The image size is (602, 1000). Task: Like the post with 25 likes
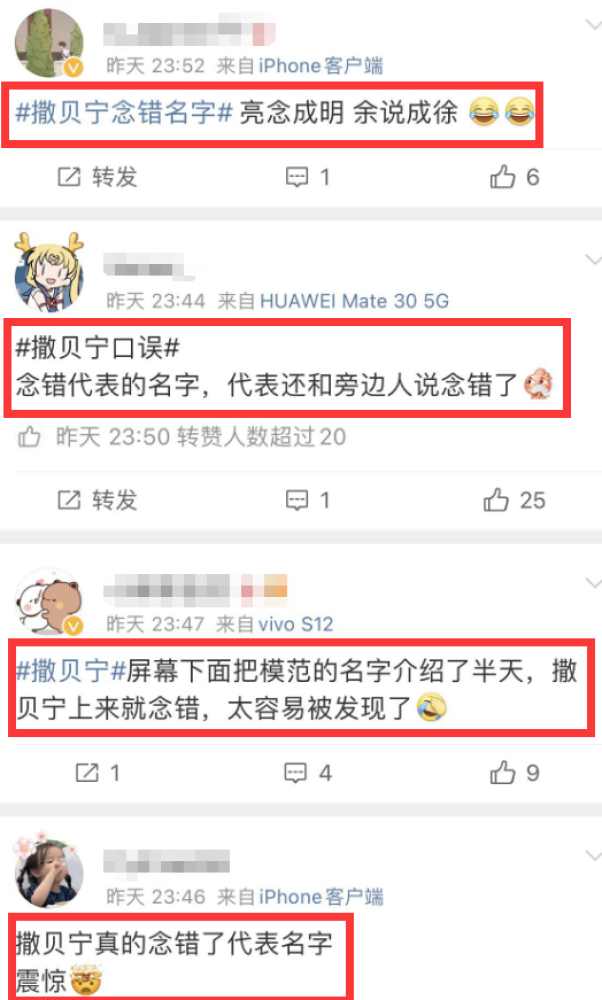514,500
